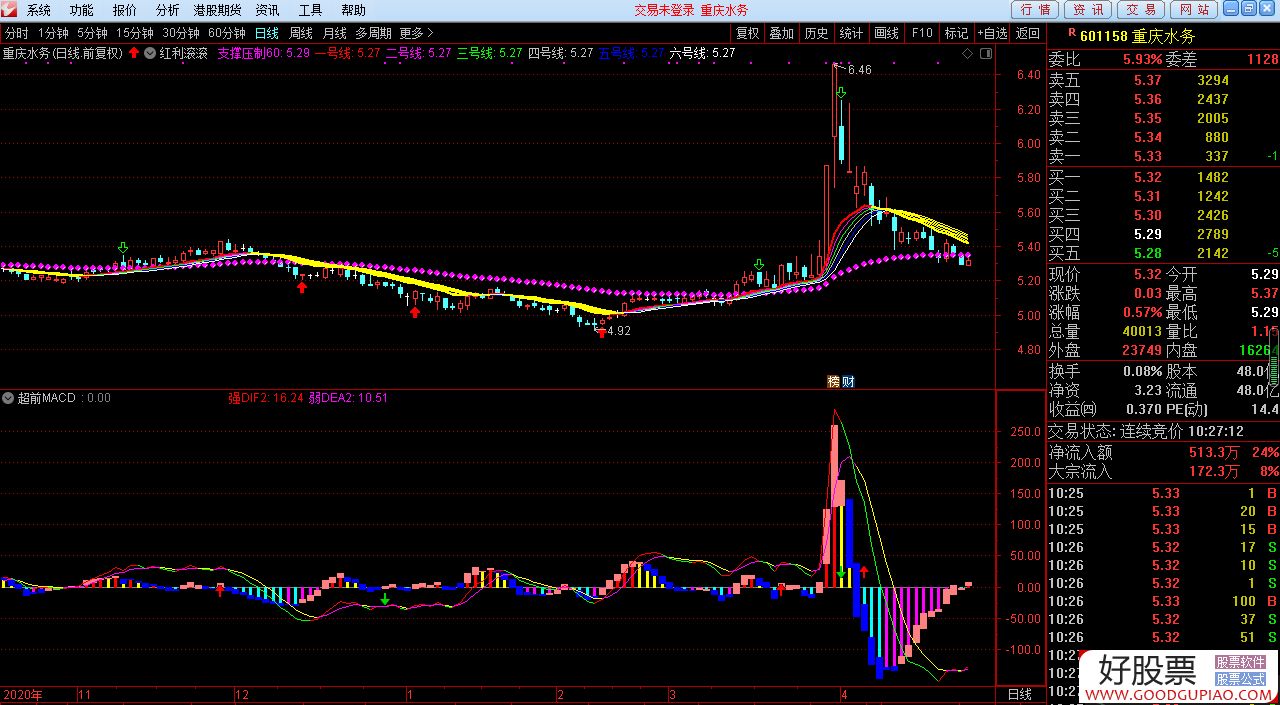Click the 财 info marker on chart
This screenshot has width=1280, height=705.
pyautogui.click(x=848, y=381)
